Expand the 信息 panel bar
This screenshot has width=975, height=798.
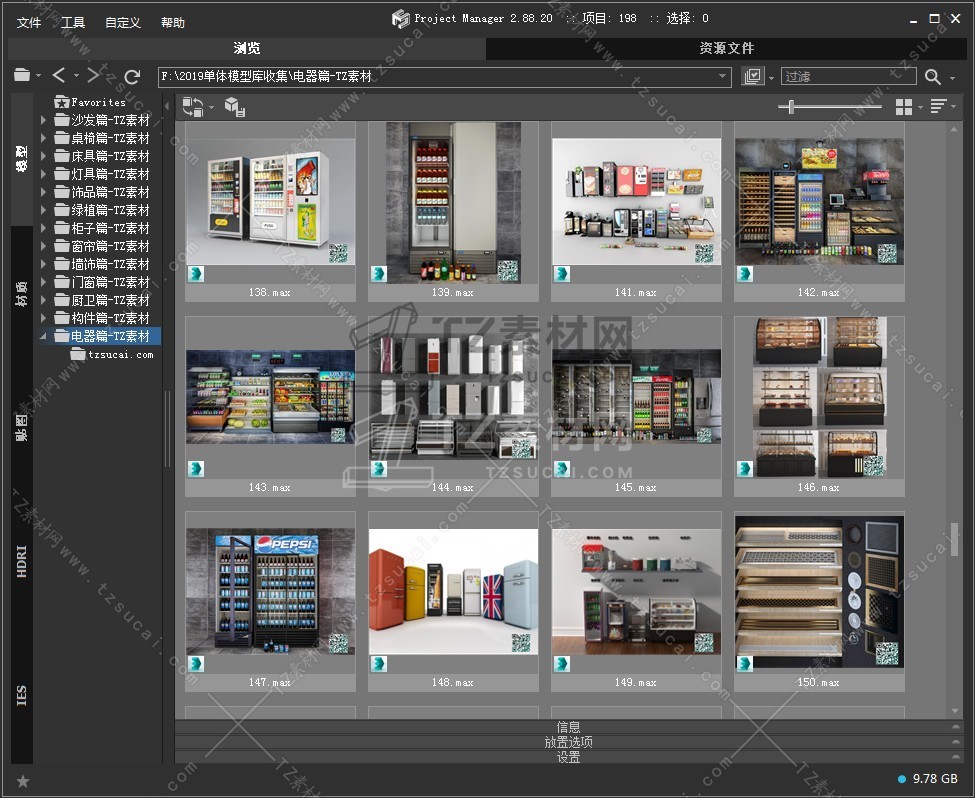(x=568, y=727)
